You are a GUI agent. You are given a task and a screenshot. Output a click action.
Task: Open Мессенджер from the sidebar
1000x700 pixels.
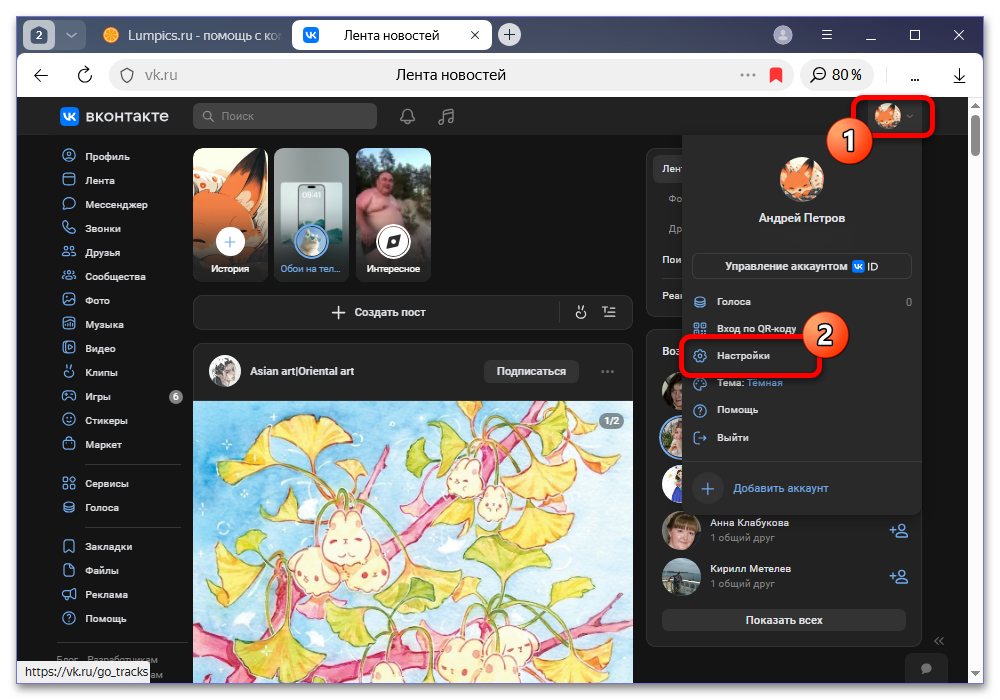105,204
